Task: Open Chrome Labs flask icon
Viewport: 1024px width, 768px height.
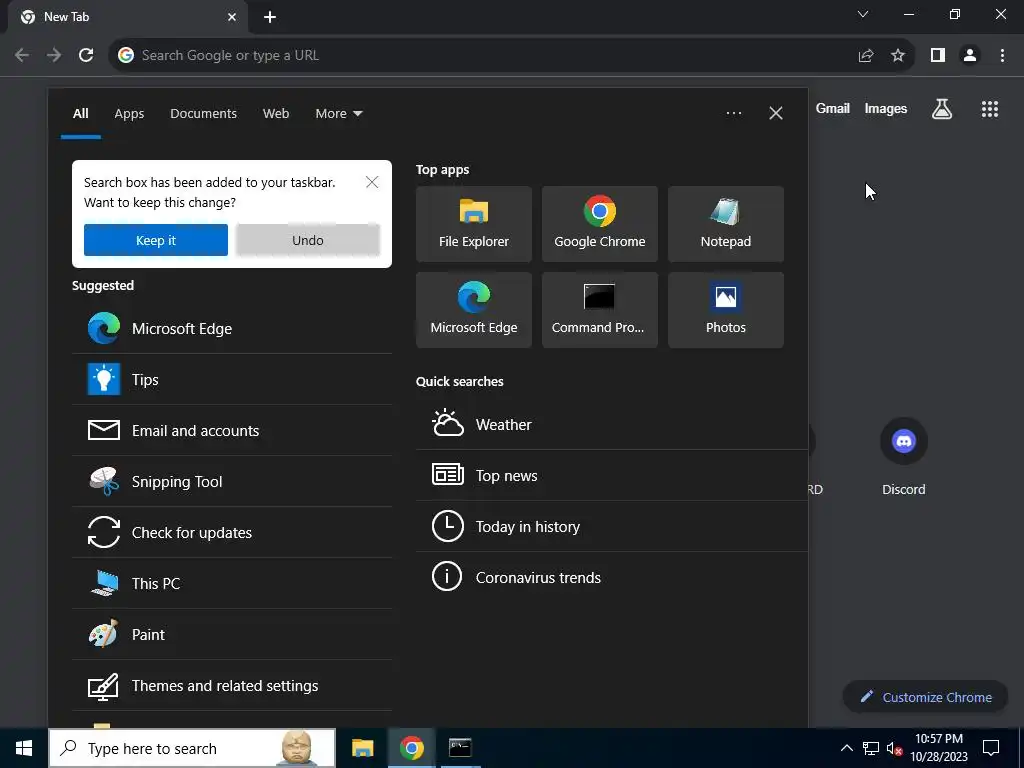Action: pos(942,109)
